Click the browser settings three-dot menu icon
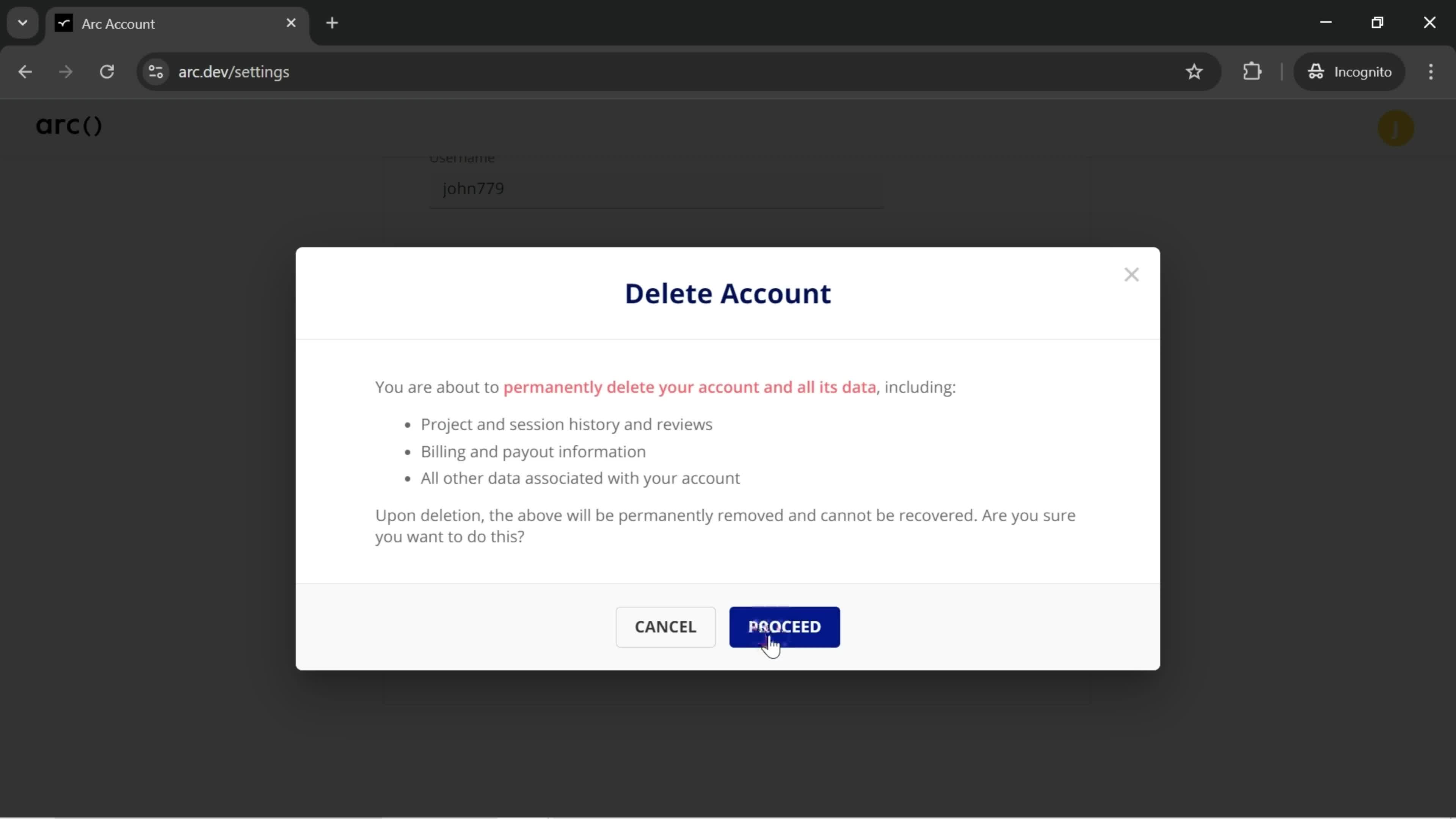This screenshot has height=819, width=1456. pyautogui.click(x=1431, y=71)
